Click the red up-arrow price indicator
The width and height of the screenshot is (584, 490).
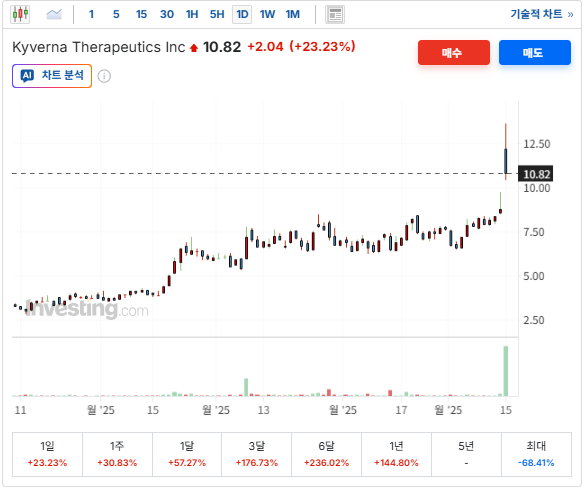194,48
